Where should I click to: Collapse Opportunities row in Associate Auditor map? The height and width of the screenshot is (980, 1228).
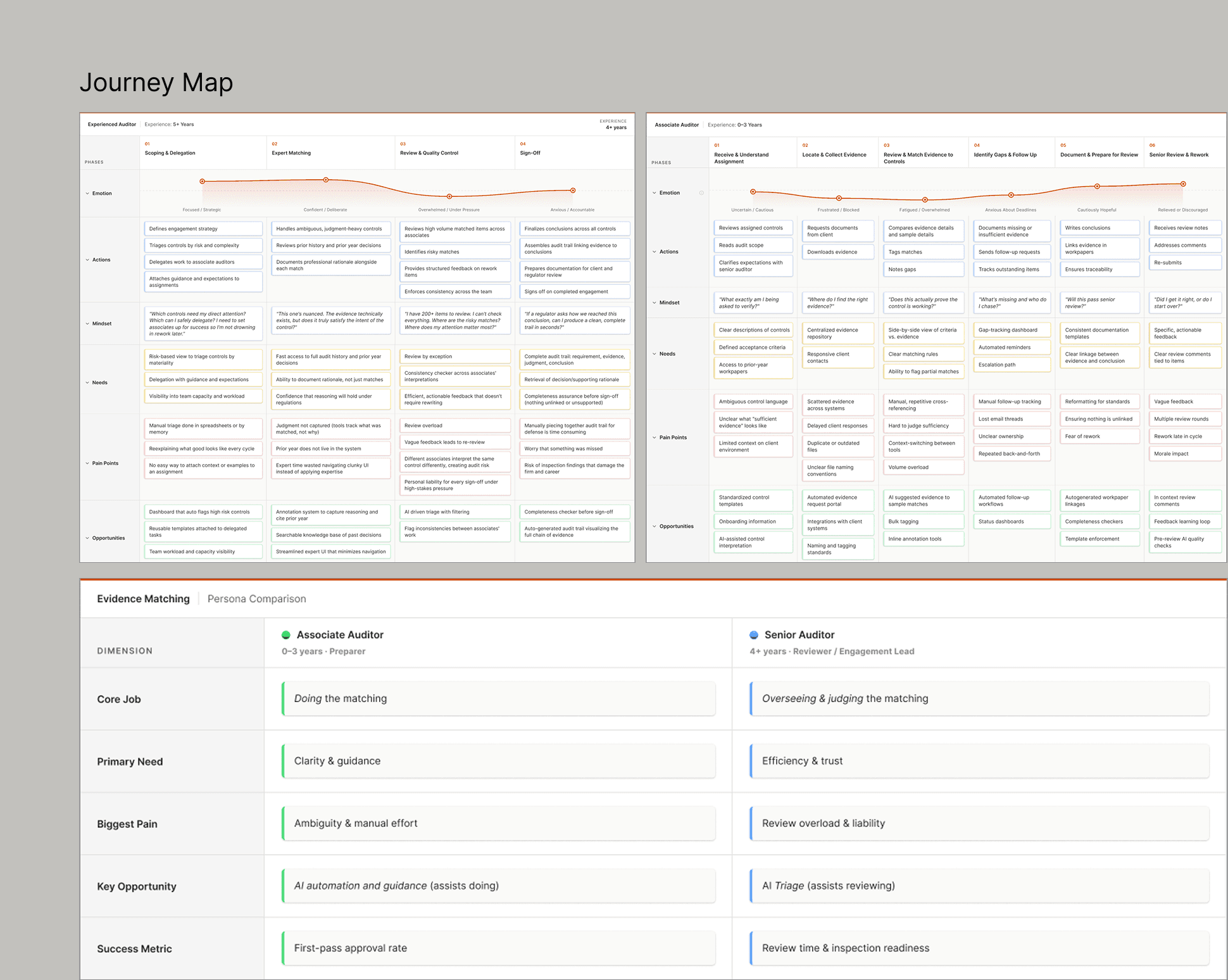pos(655,526)
